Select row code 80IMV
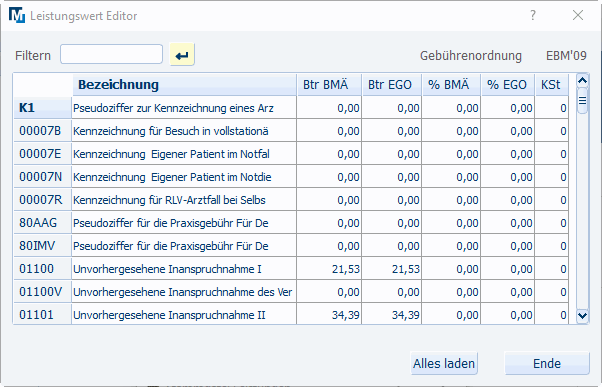The image size is (602, 387). (43, 246)
